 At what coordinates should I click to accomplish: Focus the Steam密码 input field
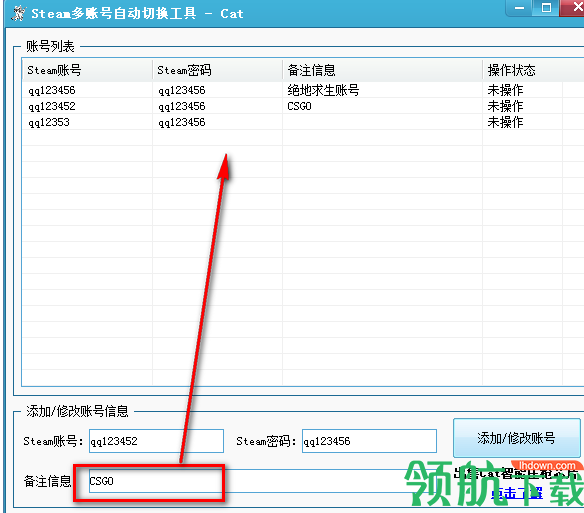pos(369,441)
